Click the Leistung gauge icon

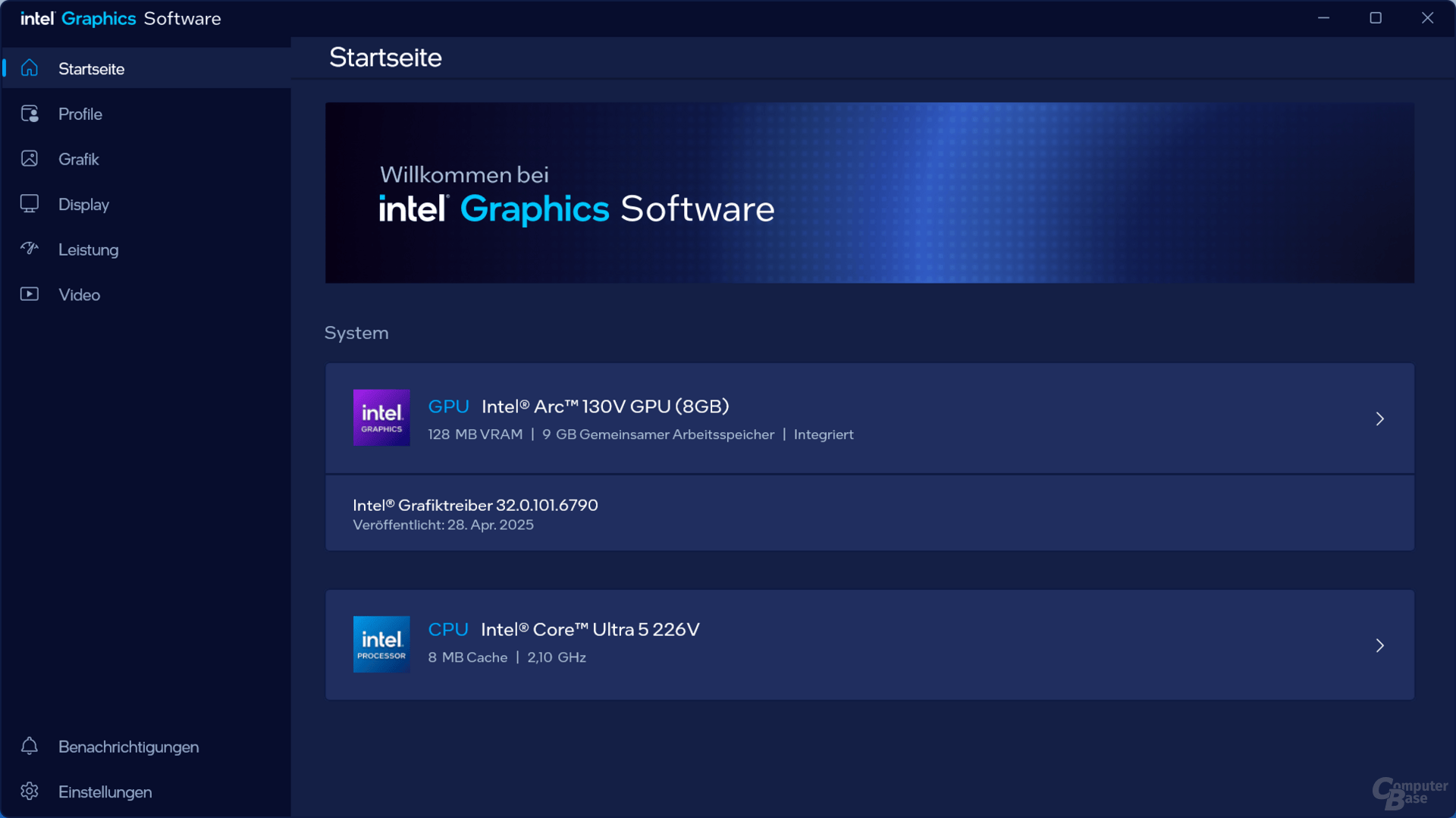(x=30, y=249)
